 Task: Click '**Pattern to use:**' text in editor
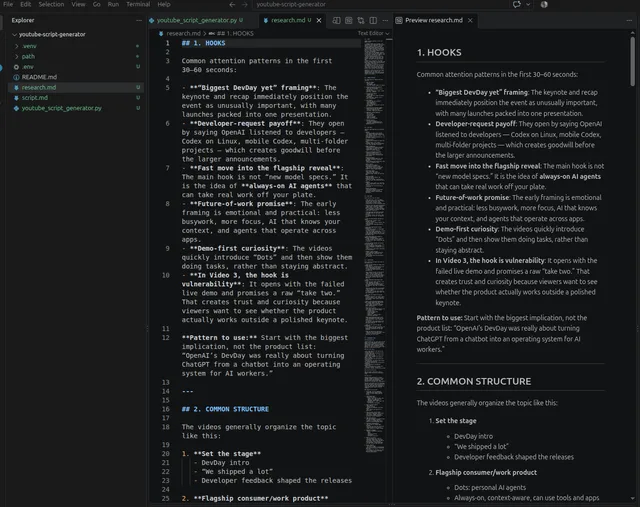219,338
